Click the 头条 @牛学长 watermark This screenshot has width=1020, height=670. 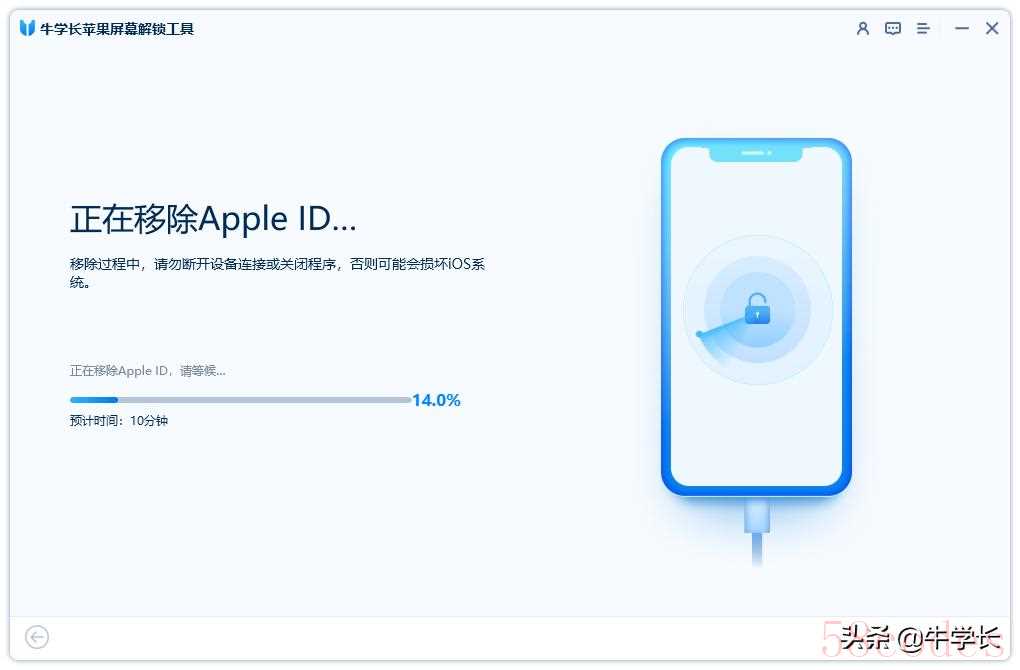click(920, 638)
